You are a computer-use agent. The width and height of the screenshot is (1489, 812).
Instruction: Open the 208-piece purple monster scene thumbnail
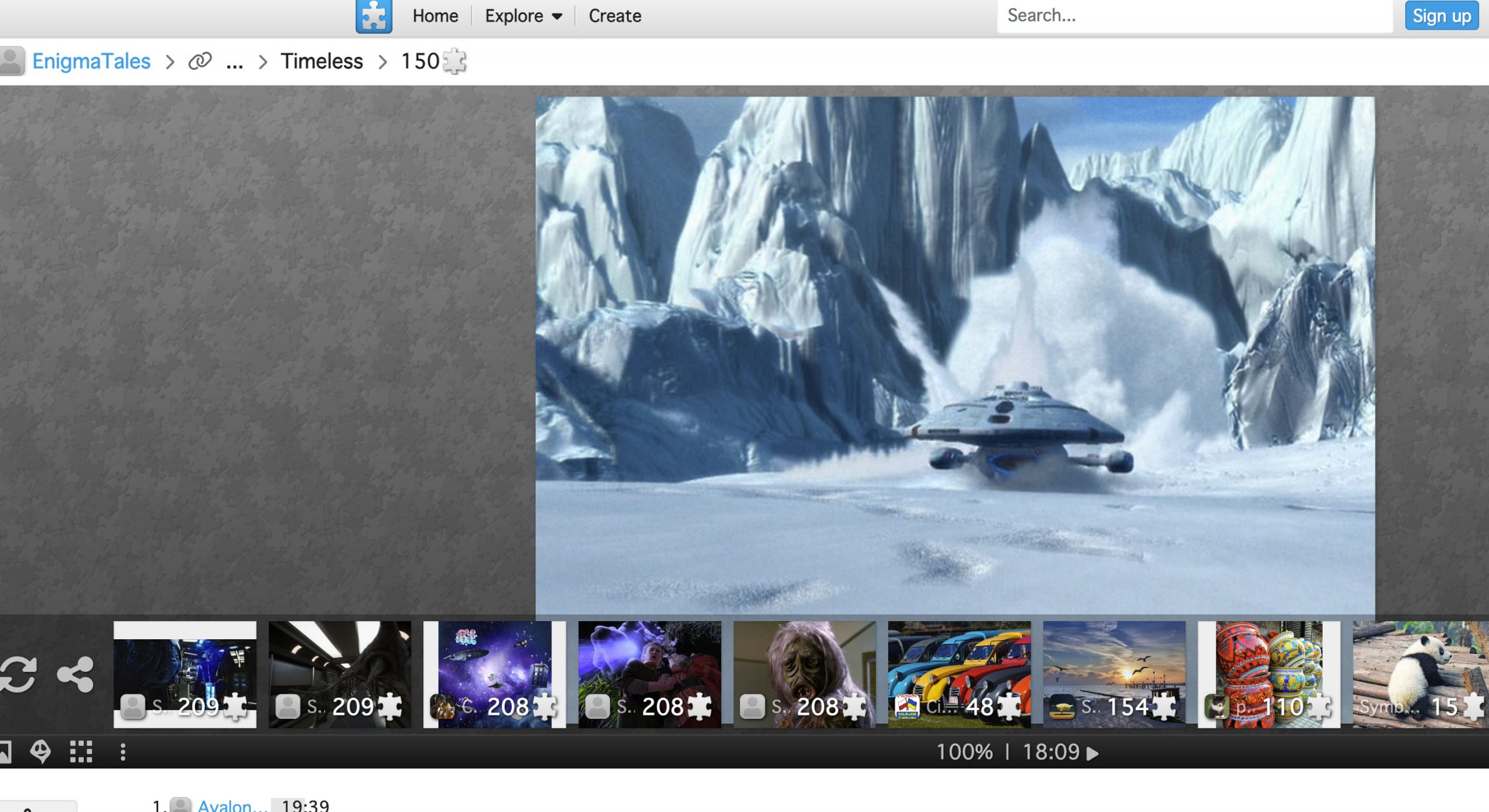coord(650,675)
